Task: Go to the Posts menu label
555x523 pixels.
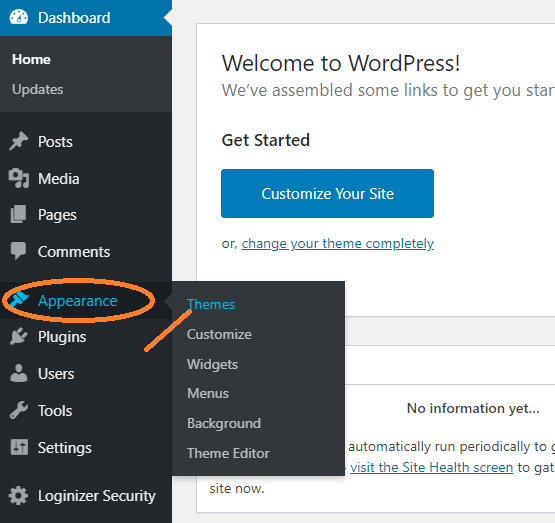Action: pyautogui.click(x=55, y=142)
